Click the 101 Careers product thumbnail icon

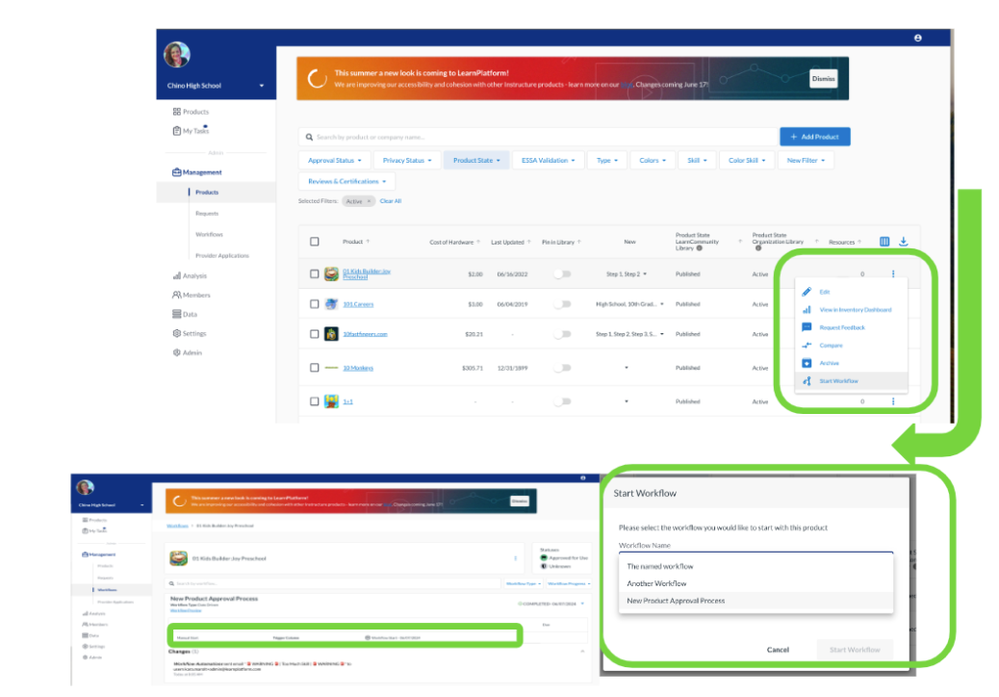click(331, 304)
